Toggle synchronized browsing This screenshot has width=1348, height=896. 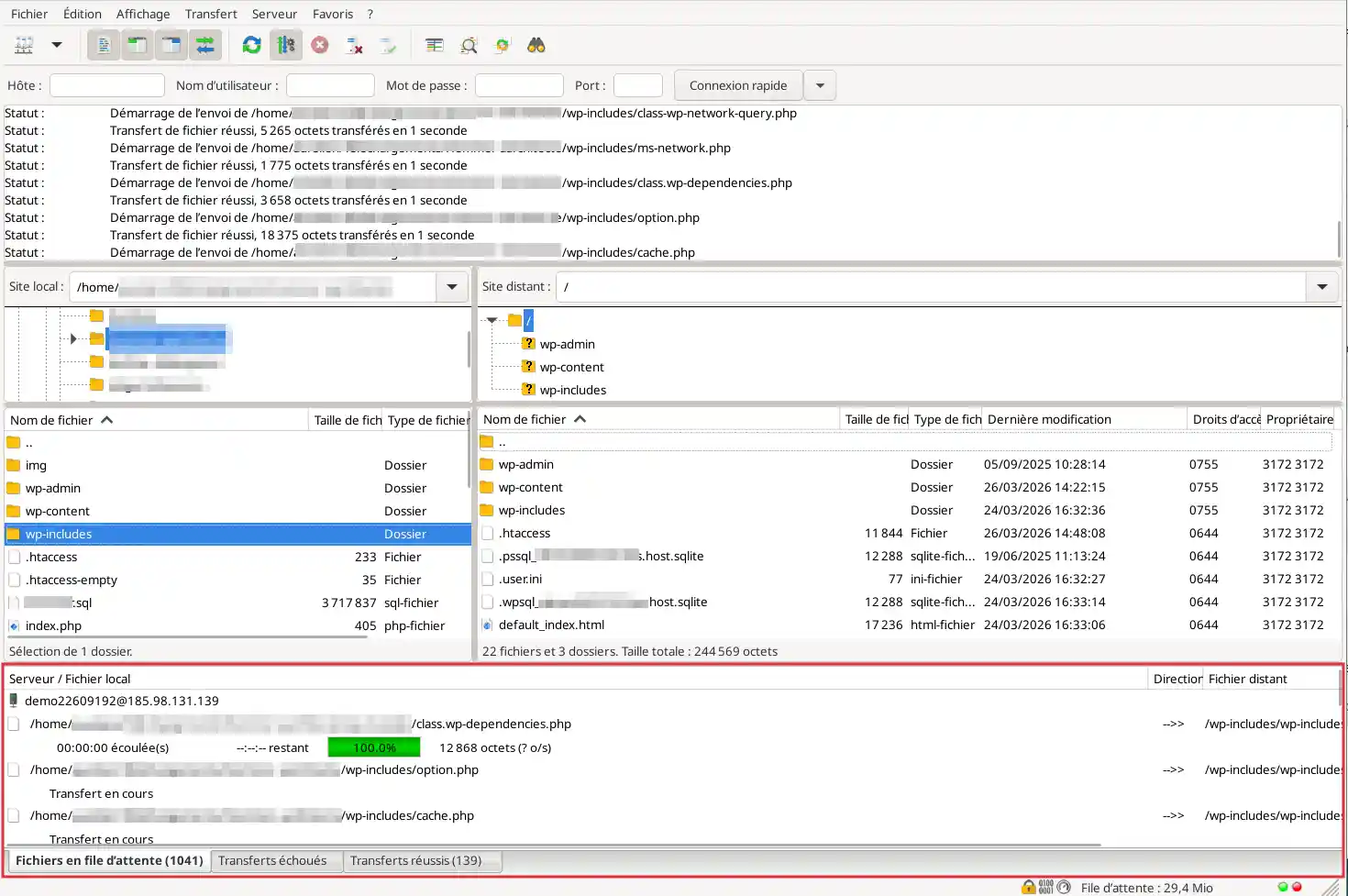(x=502, y=44)
